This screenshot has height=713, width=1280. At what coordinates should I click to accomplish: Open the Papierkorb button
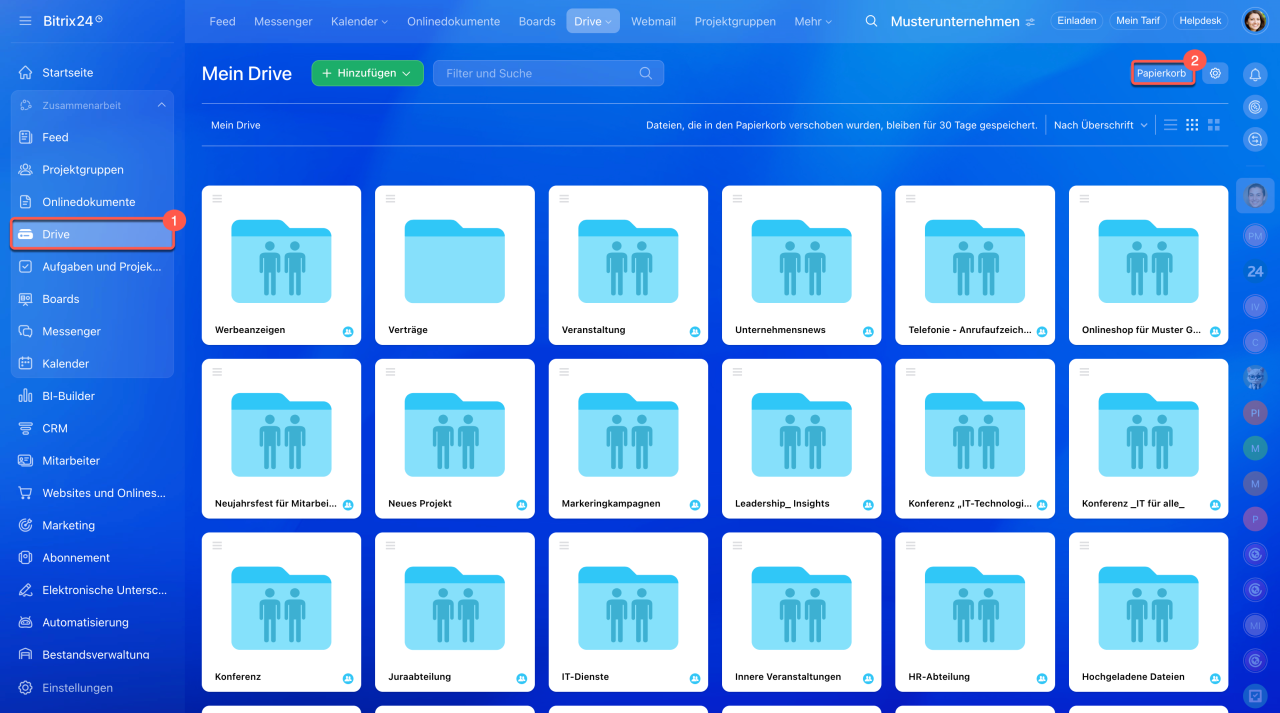click(x=1161, y=73)
